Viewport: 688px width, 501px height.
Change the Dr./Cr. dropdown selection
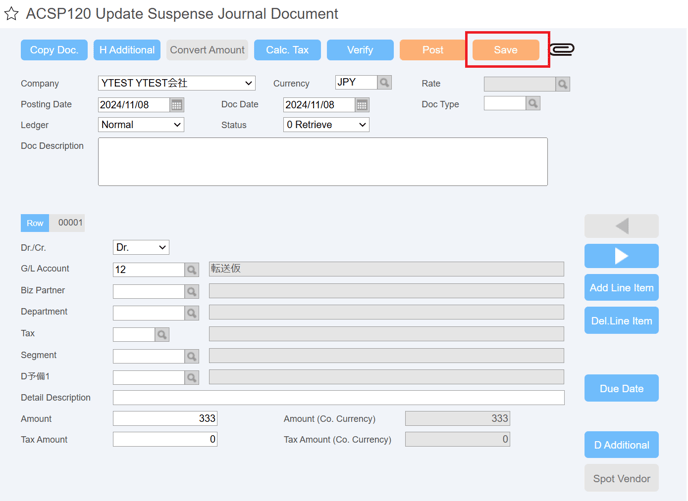click(141, 247)
